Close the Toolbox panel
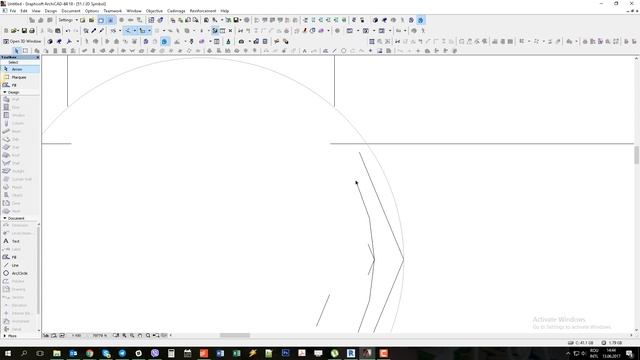This screenshot has height=360, width=640. pos(38,58)
